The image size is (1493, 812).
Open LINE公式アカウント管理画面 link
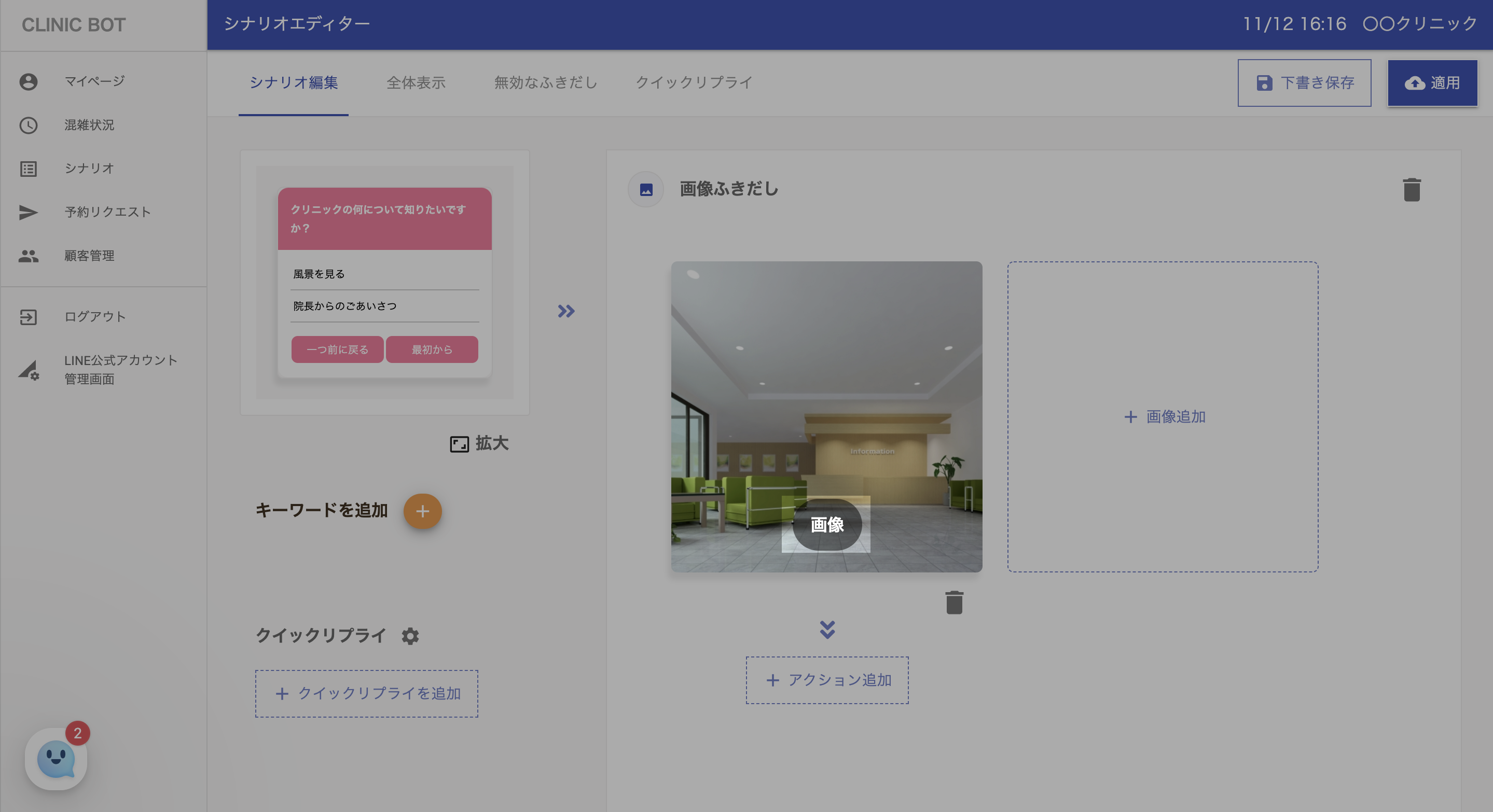pyautogui.click(x=120, y=369)
